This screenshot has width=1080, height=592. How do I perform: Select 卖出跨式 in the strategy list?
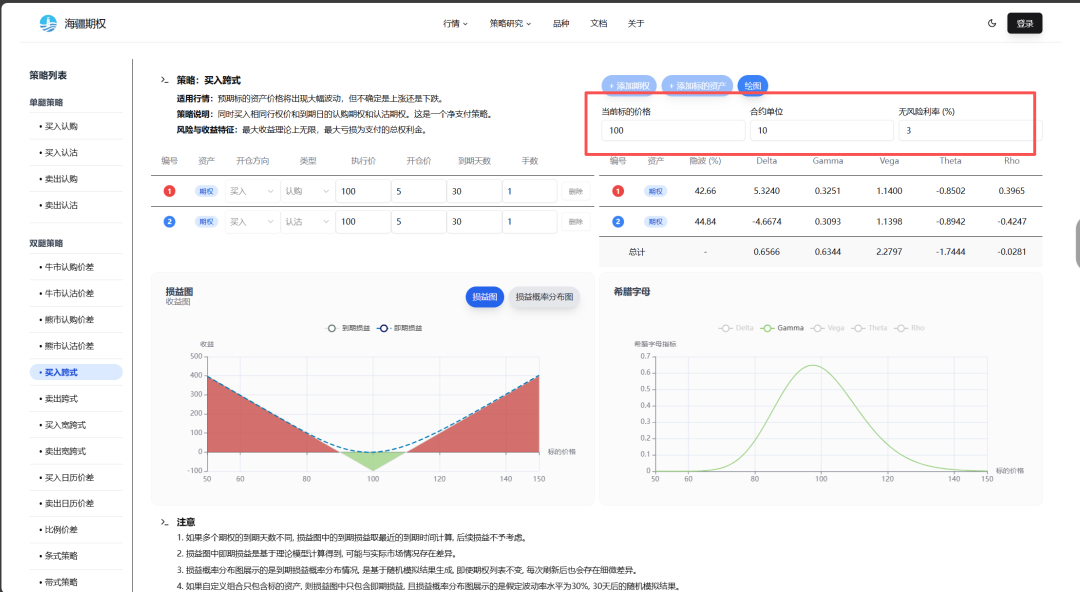click(x=60, y=398)
